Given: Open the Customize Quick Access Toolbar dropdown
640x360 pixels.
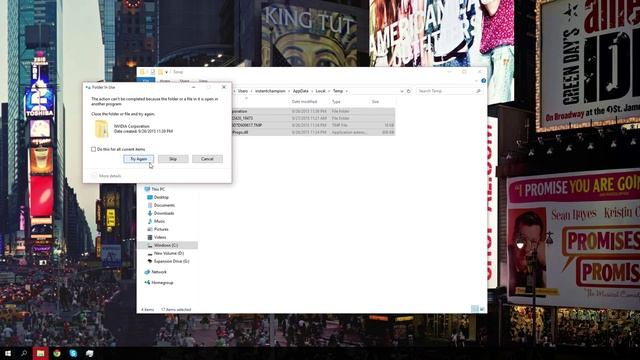Looking at the screenshot, I should (167, 72).
